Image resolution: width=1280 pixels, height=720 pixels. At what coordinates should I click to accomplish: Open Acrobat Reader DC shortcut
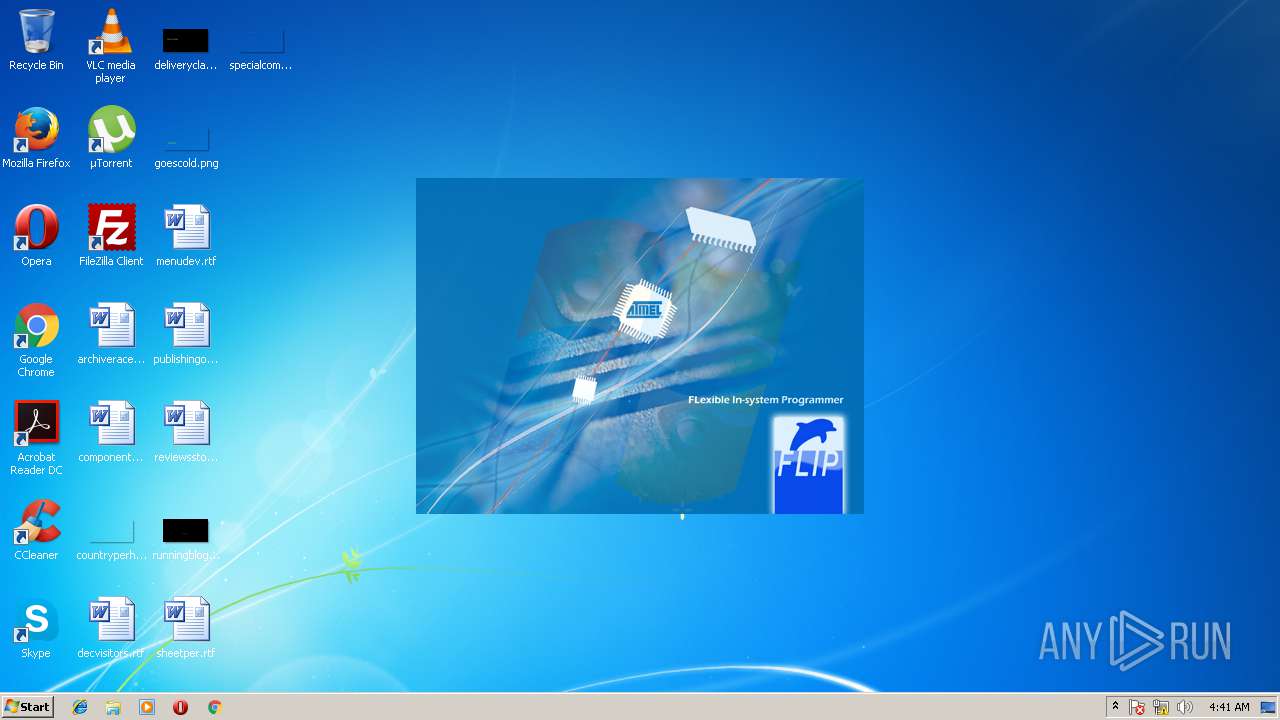[x=36, y=438]
